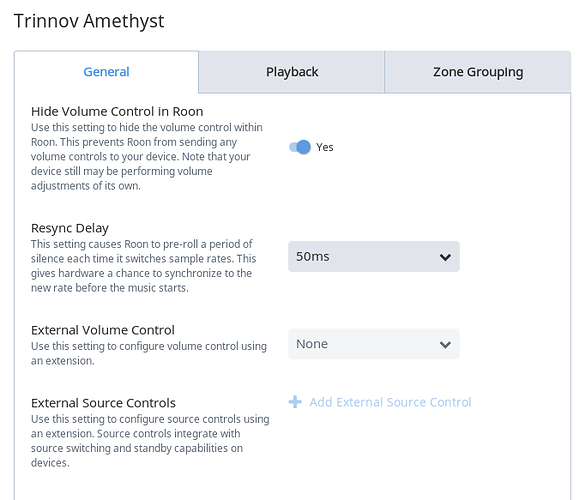Click the Resync Delay chevron arrow
The image size is (578, 500).
[x=445, y=257]
